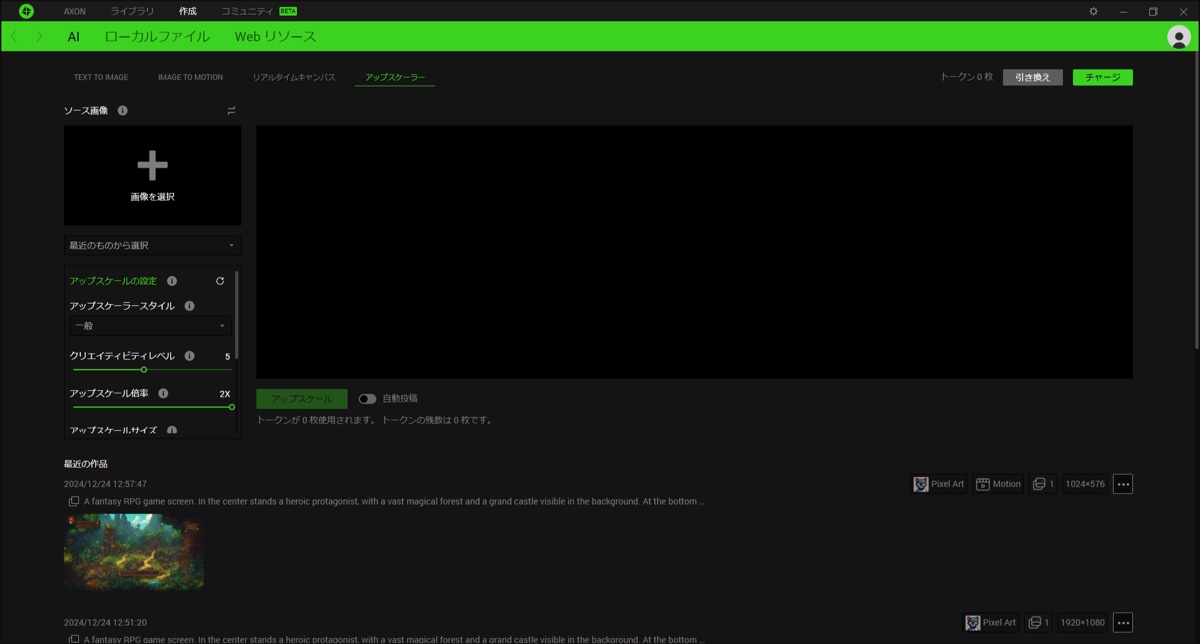The width and height of the screenshot is (1200, 644).
Task: Click the back navigation arrow
Action: [14, 37]
